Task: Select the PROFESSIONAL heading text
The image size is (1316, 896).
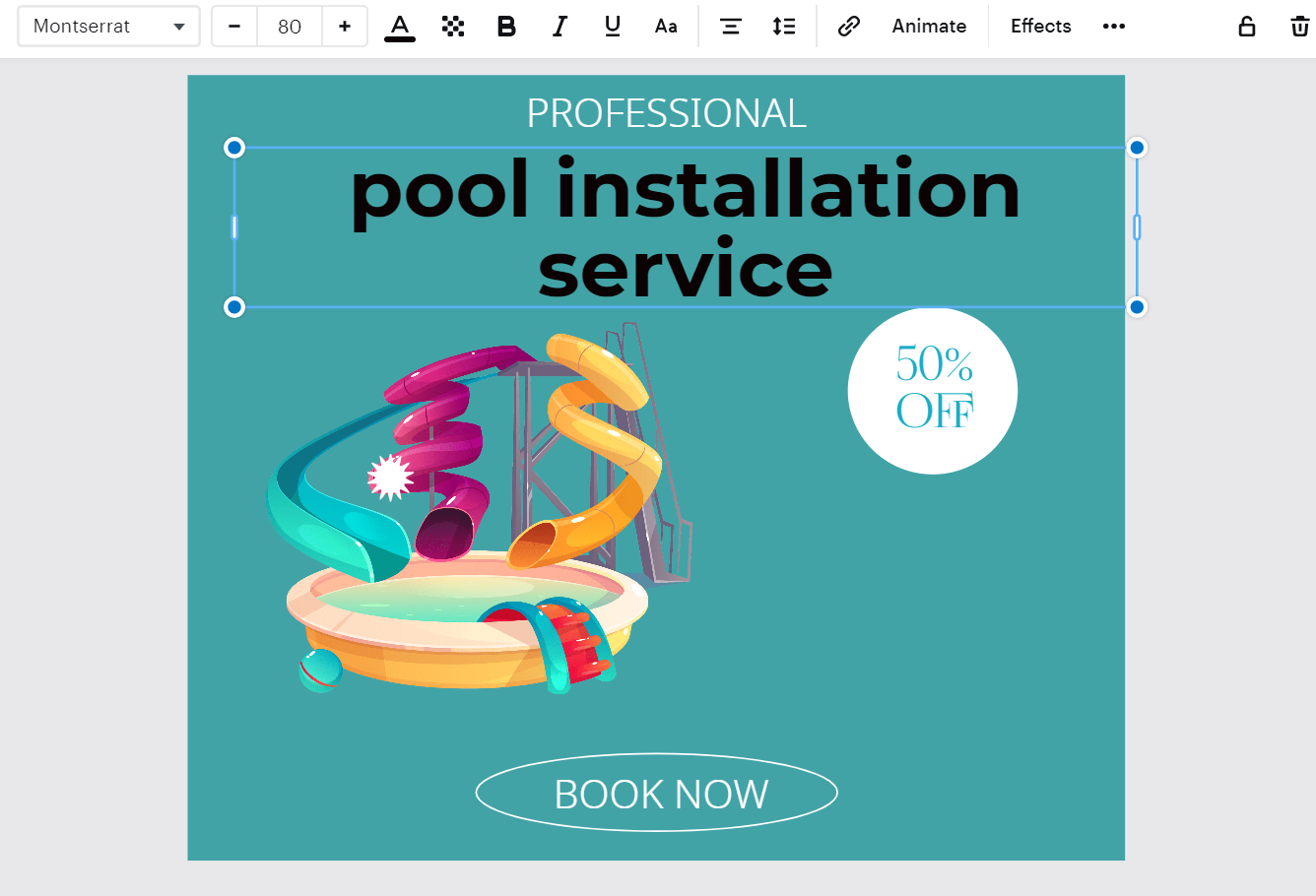Action: click(x=667, y=113)
